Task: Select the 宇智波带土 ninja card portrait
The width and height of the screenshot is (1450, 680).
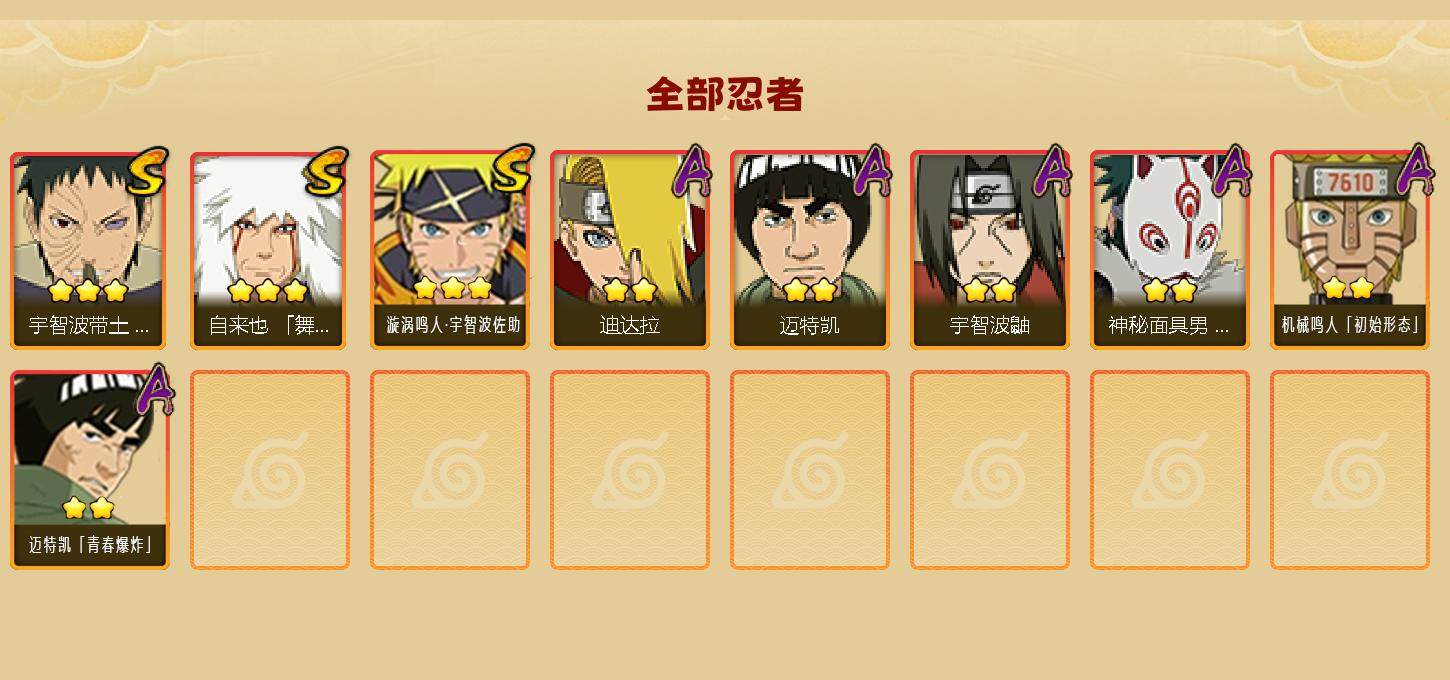Action: (x=90, y=250)
